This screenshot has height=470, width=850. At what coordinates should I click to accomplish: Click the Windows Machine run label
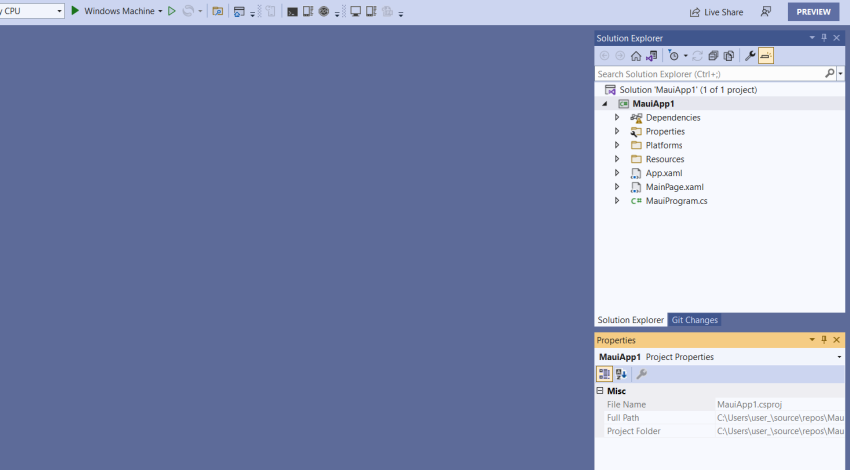119,11
